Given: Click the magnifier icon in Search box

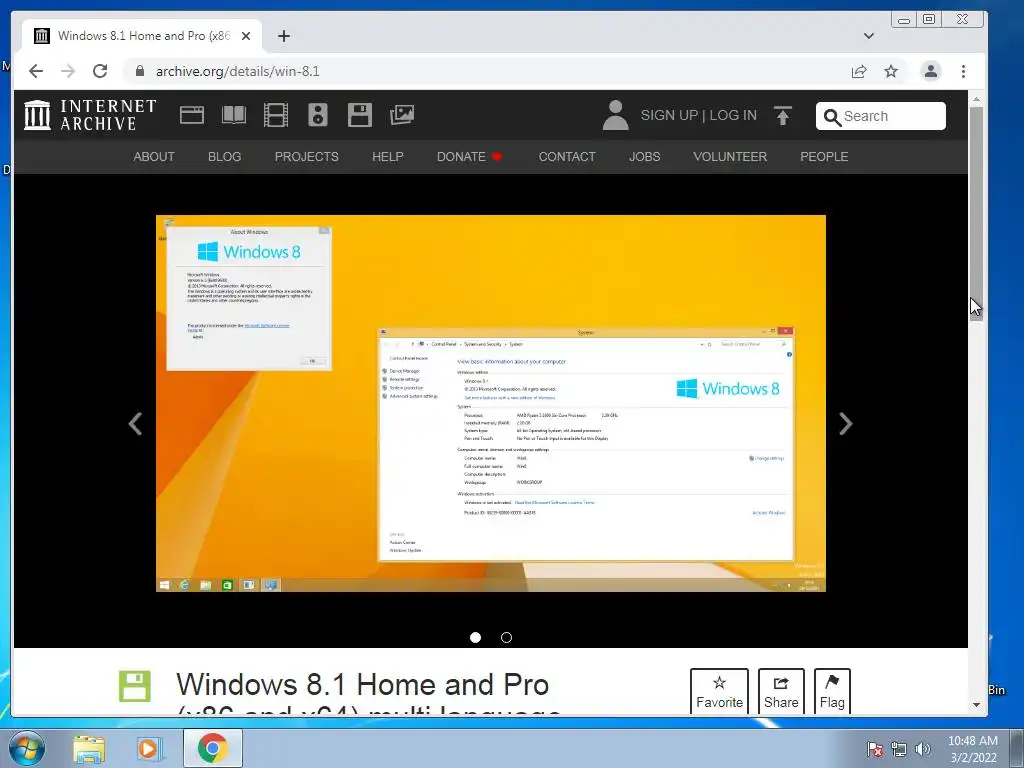Looking at the screenshot, I should [832, 117].
